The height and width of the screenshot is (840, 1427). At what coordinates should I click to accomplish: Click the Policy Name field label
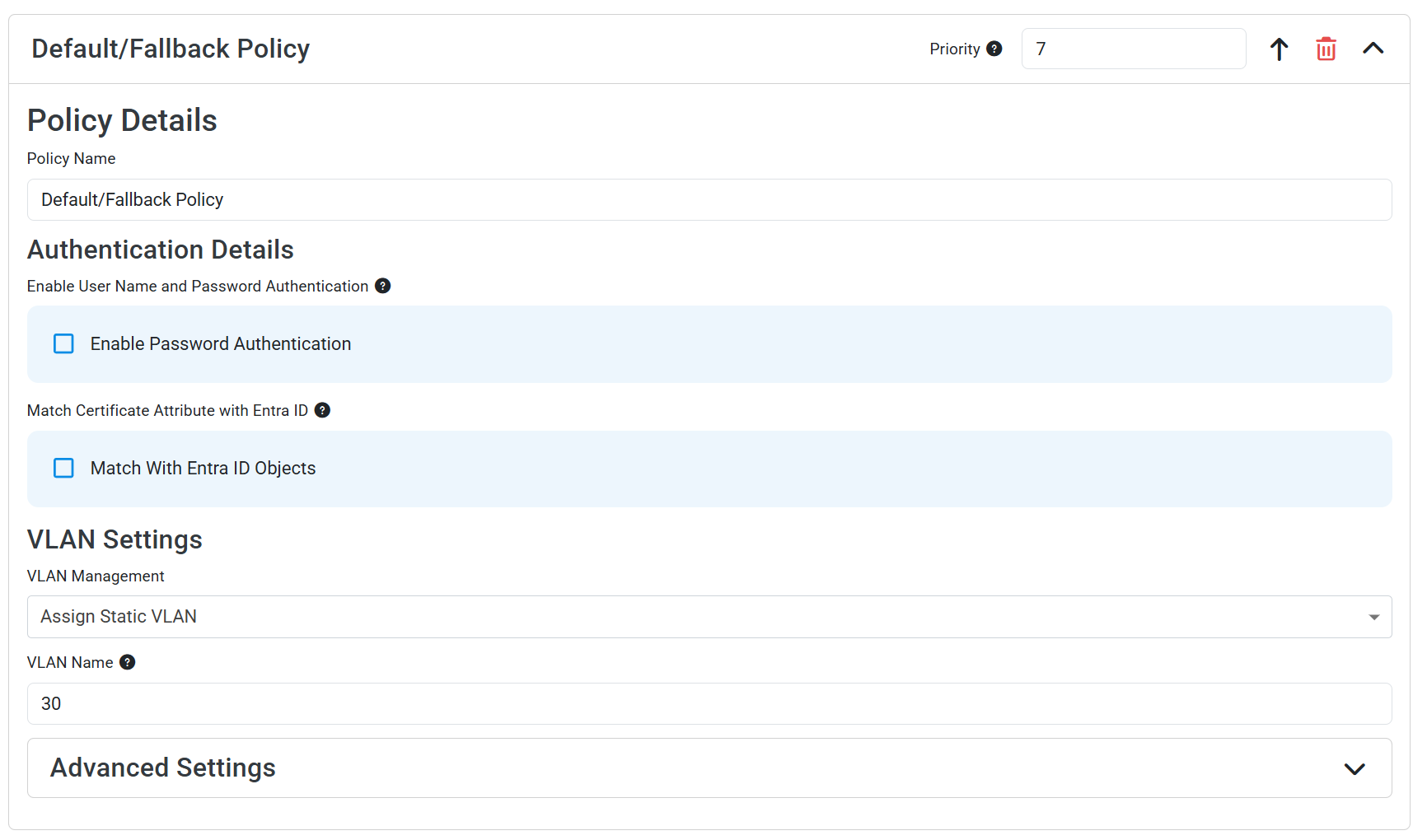pos(71,158)
